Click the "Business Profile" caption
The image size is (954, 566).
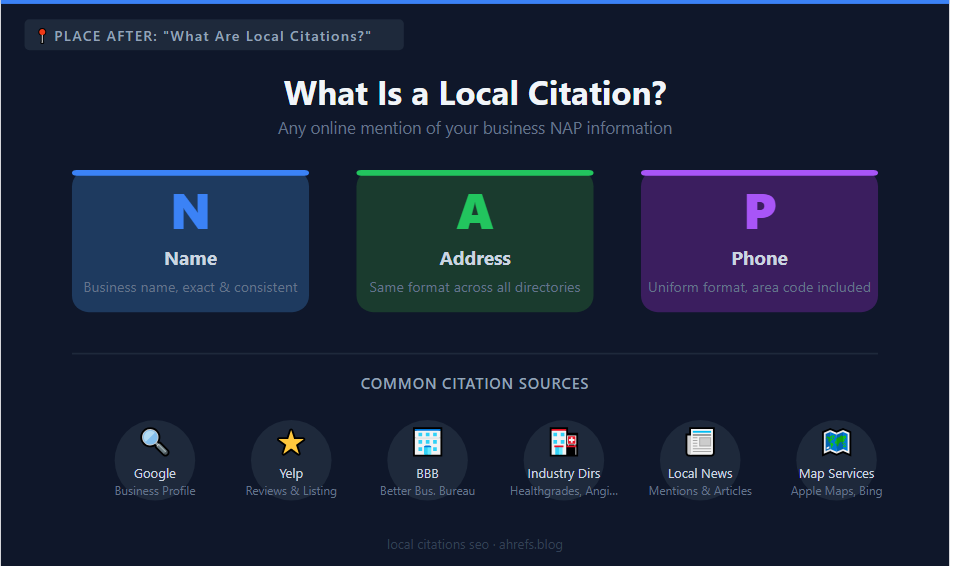[155, 491]
